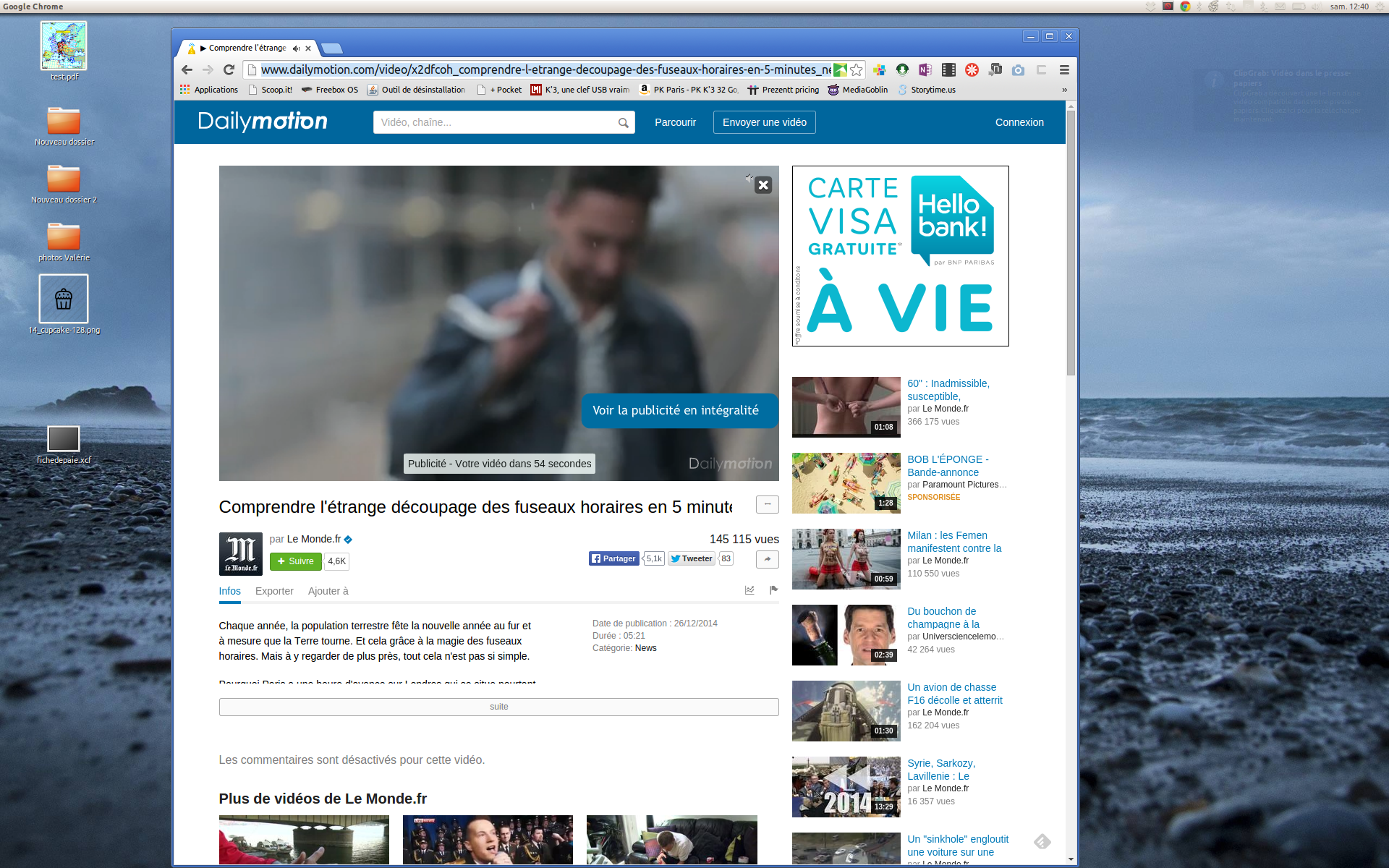Open the + Pocket bookmark
Viewport: 1389px width, 868px height.
(x=499, y=90)
